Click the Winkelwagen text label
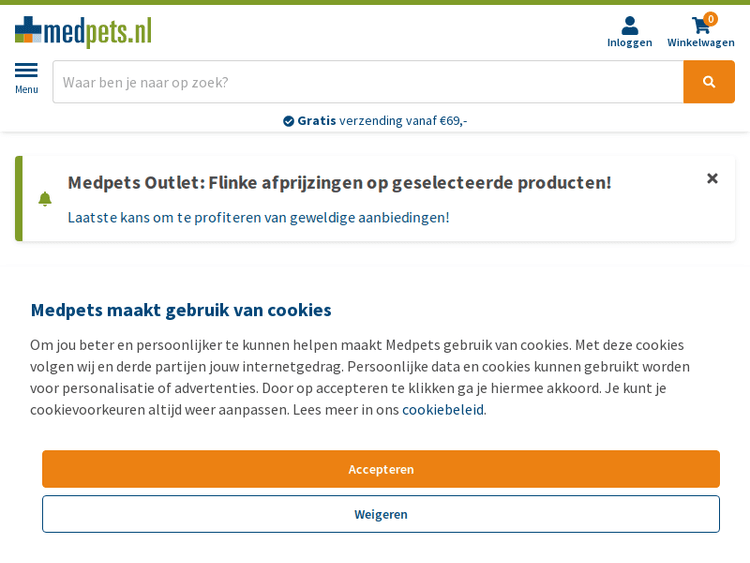The width and height of the screenshot is (750, 563). point(700,42)
